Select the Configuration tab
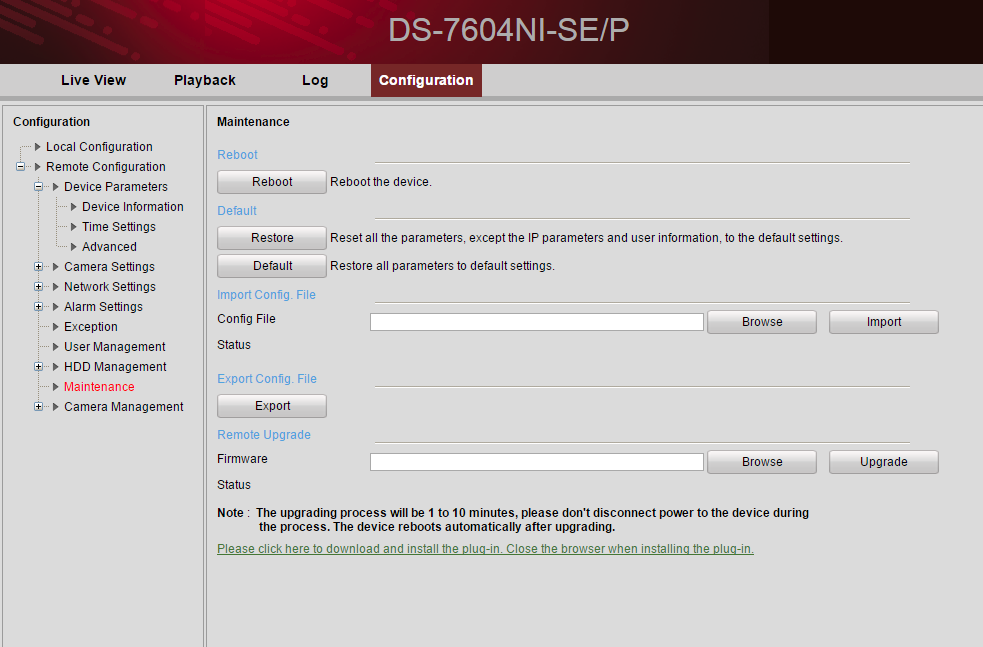This screenshot has height=647, width=983. (x=426, y=80)
